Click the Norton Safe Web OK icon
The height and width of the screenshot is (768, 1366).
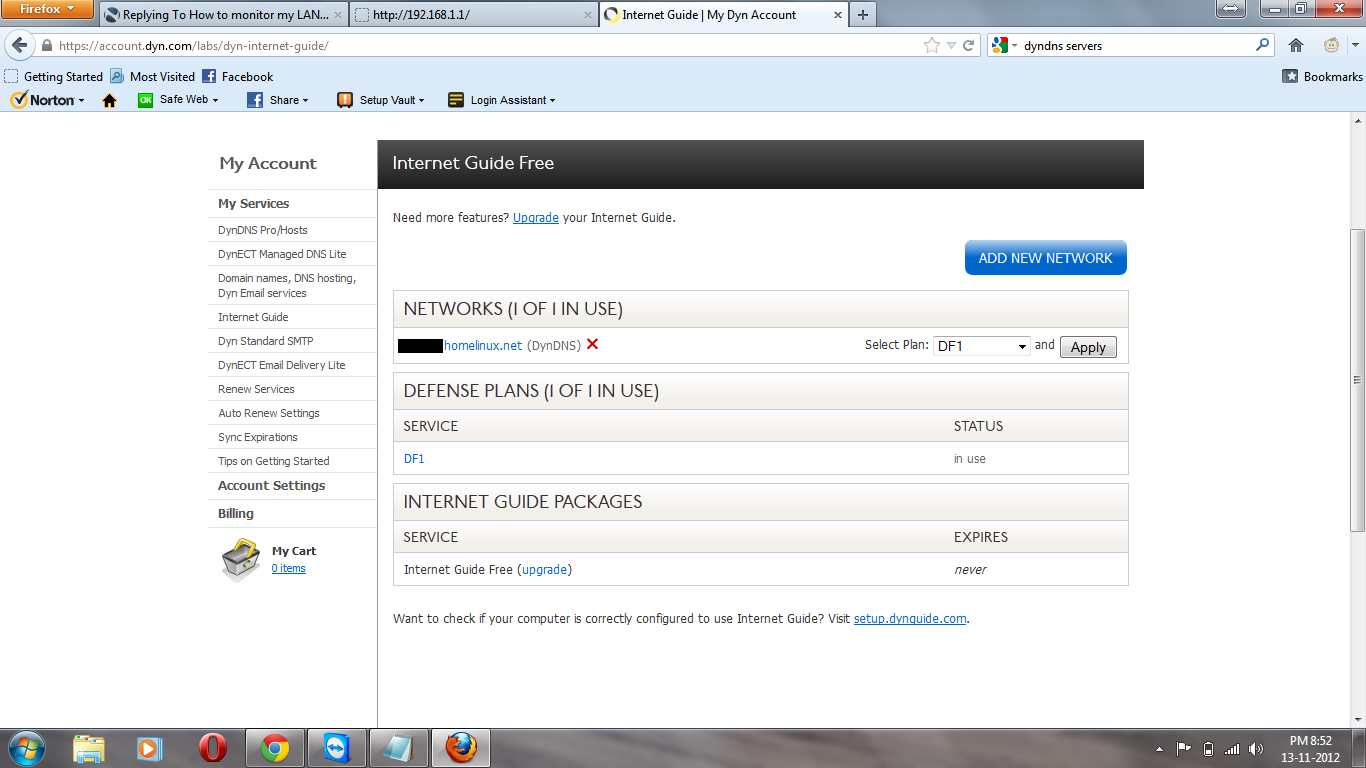tap(146, 100)
